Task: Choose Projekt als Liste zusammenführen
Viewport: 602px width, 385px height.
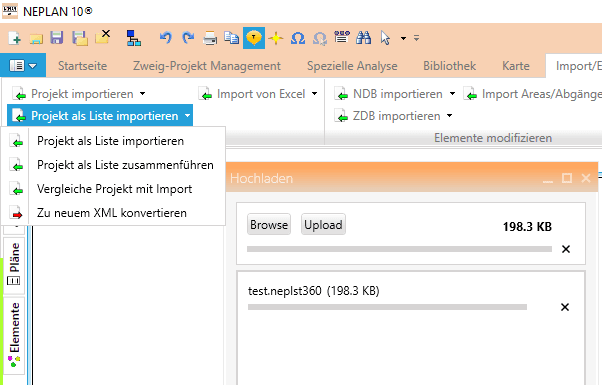Action: [113, 165]
